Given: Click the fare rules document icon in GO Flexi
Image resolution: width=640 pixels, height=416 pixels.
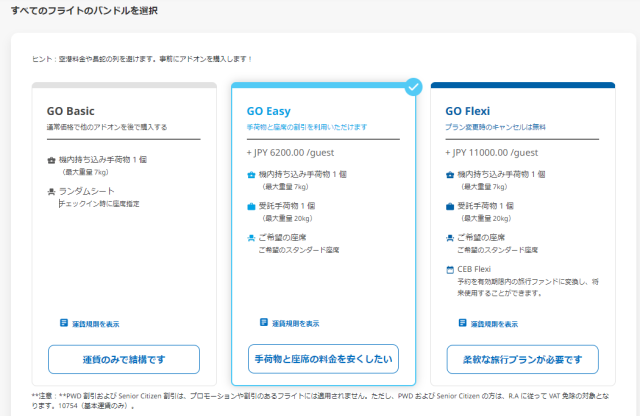Looking at the screenshot, I should coord(462,323).
